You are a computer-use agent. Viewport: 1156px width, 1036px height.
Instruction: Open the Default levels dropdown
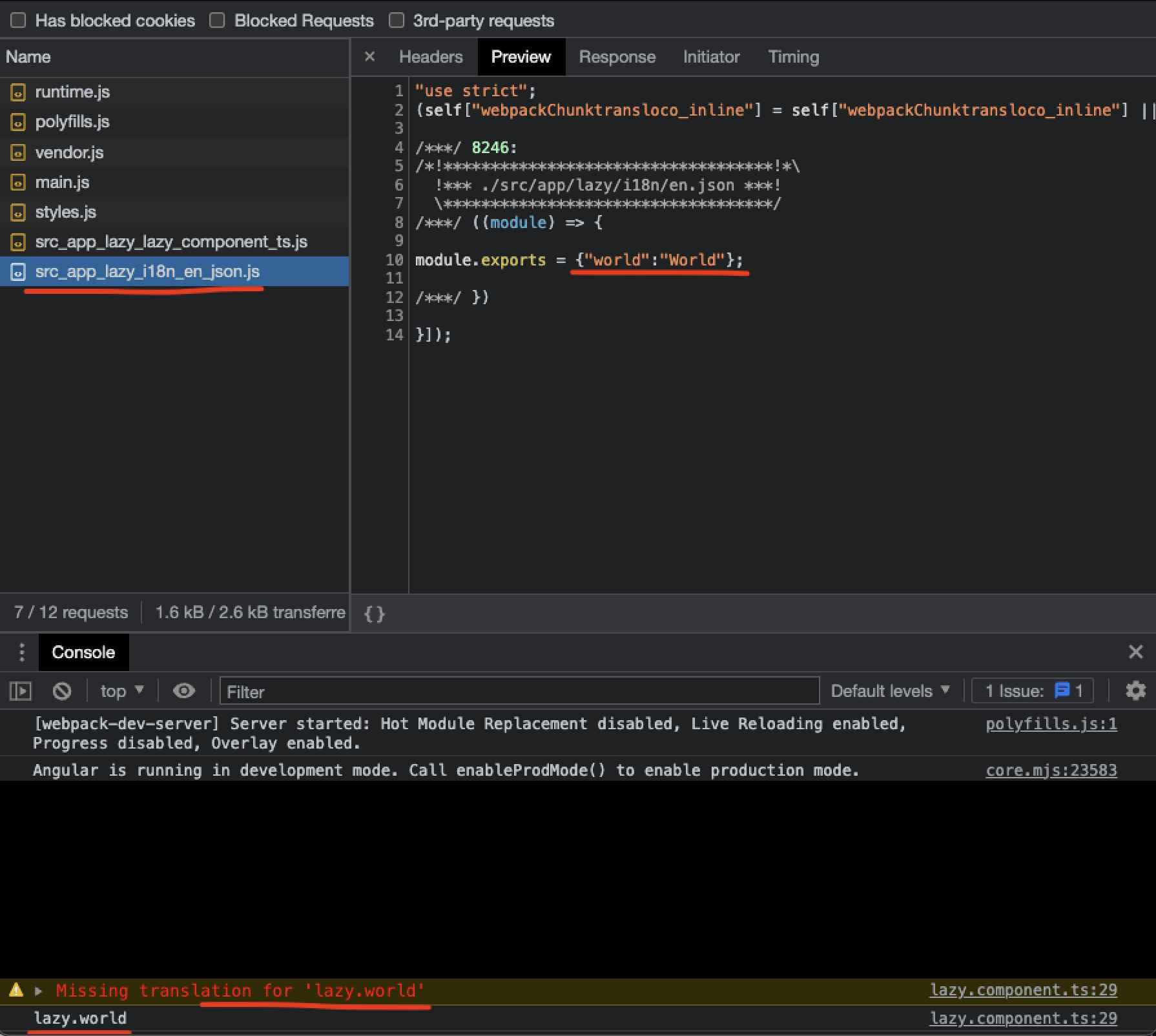(x=890, y=690)
